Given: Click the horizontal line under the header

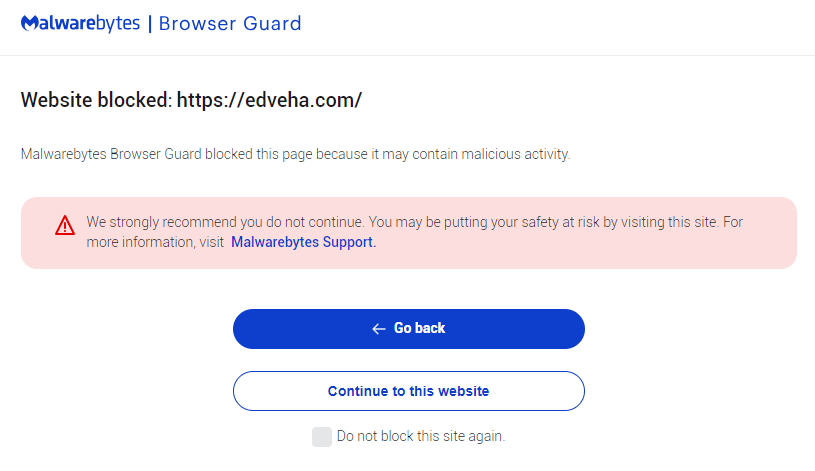Looking at the screenshot, I should (x=407, y=55).
